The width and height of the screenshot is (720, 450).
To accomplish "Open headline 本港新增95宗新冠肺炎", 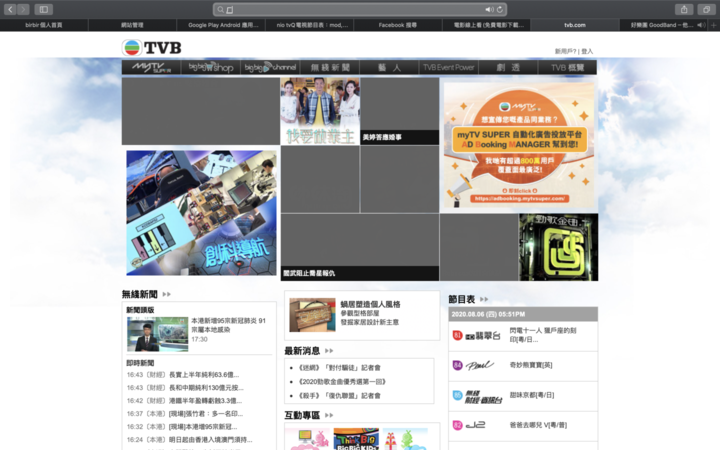I will click(x=228, y=325).
